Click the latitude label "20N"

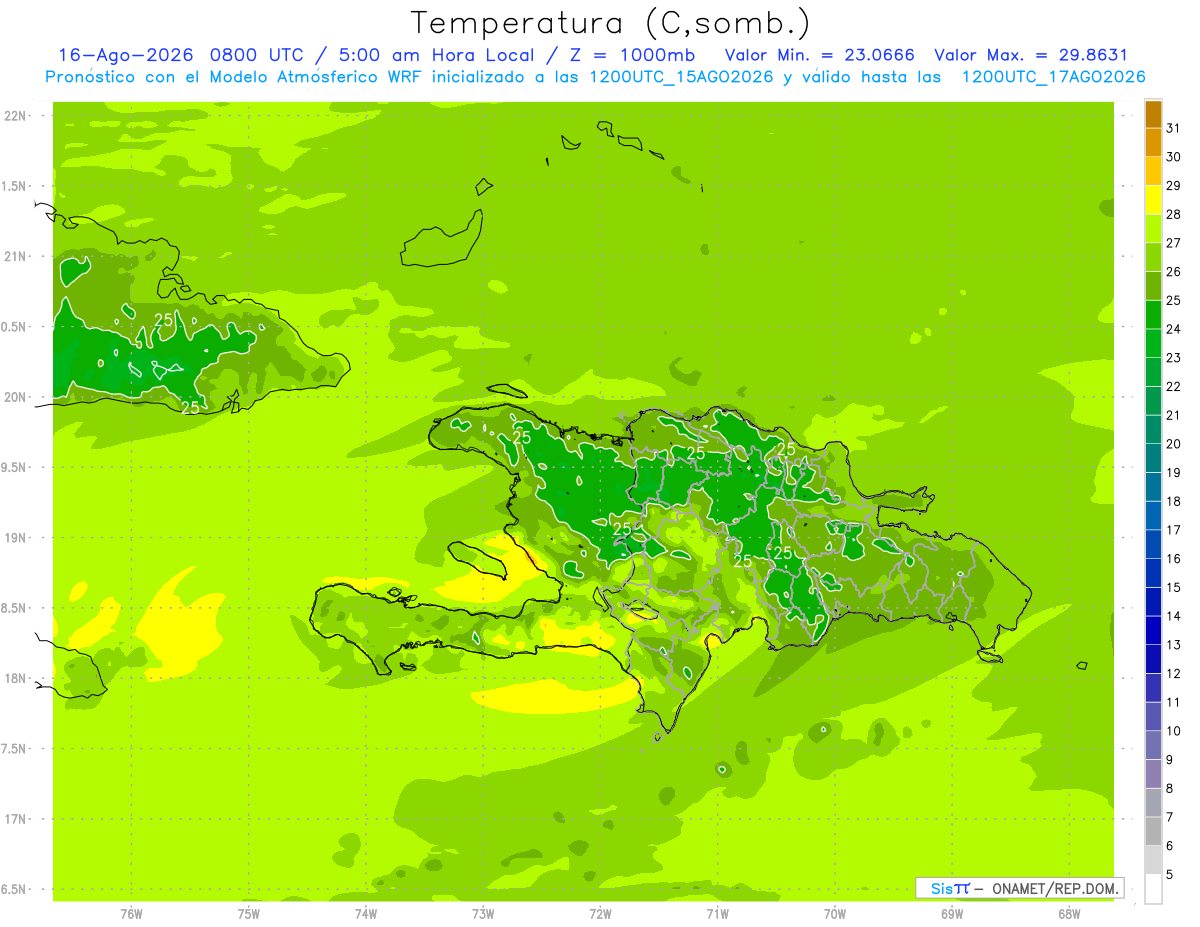tap(14, 397)
